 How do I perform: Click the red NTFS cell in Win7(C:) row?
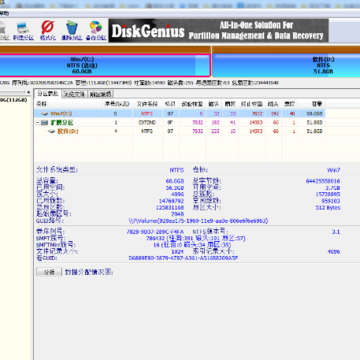(147, 114)
